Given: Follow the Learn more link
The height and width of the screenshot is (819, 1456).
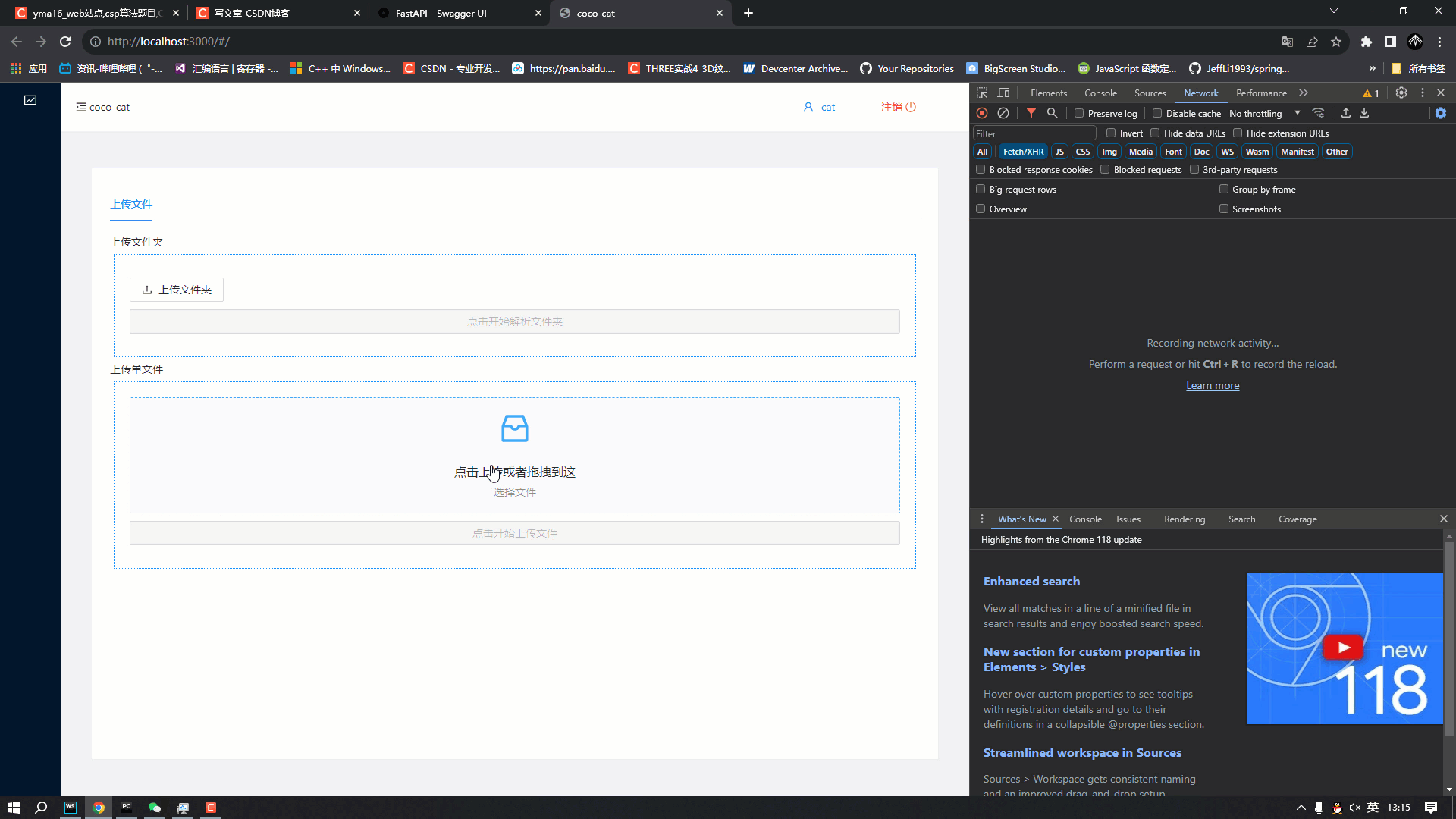Looking at the screenshot, I should click(x=1213, y=385).
